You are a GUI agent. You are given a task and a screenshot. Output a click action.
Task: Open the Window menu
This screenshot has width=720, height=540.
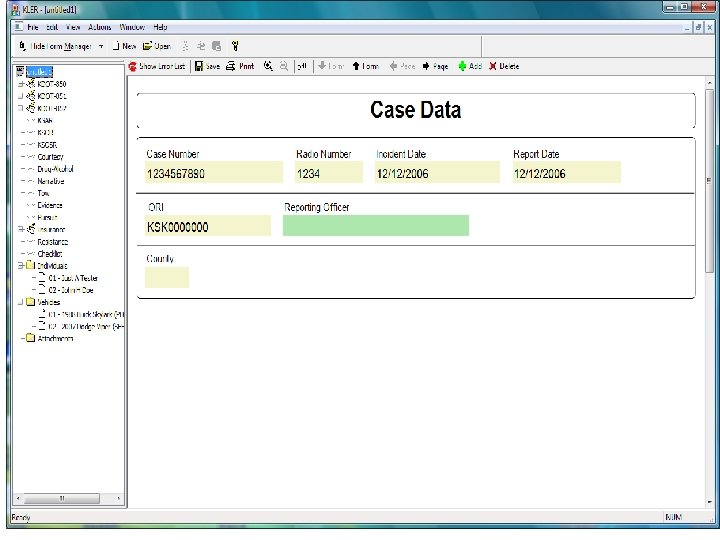[132, 27]
